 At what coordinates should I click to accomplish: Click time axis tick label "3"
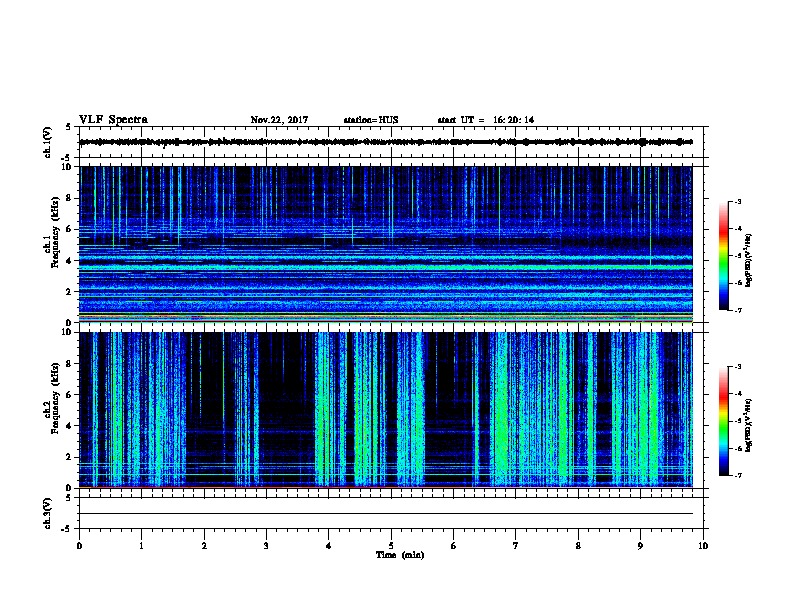tap(266, 546)
